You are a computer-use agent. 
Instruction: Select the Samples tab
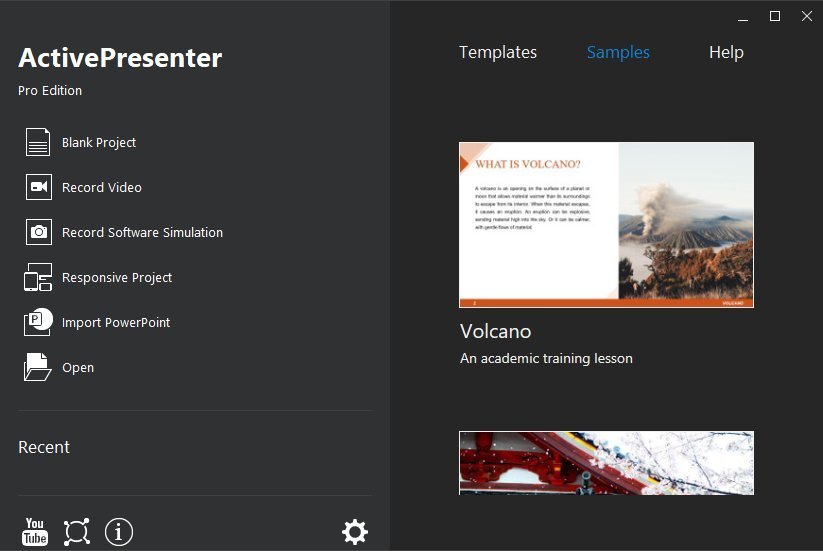coord(618,52)
